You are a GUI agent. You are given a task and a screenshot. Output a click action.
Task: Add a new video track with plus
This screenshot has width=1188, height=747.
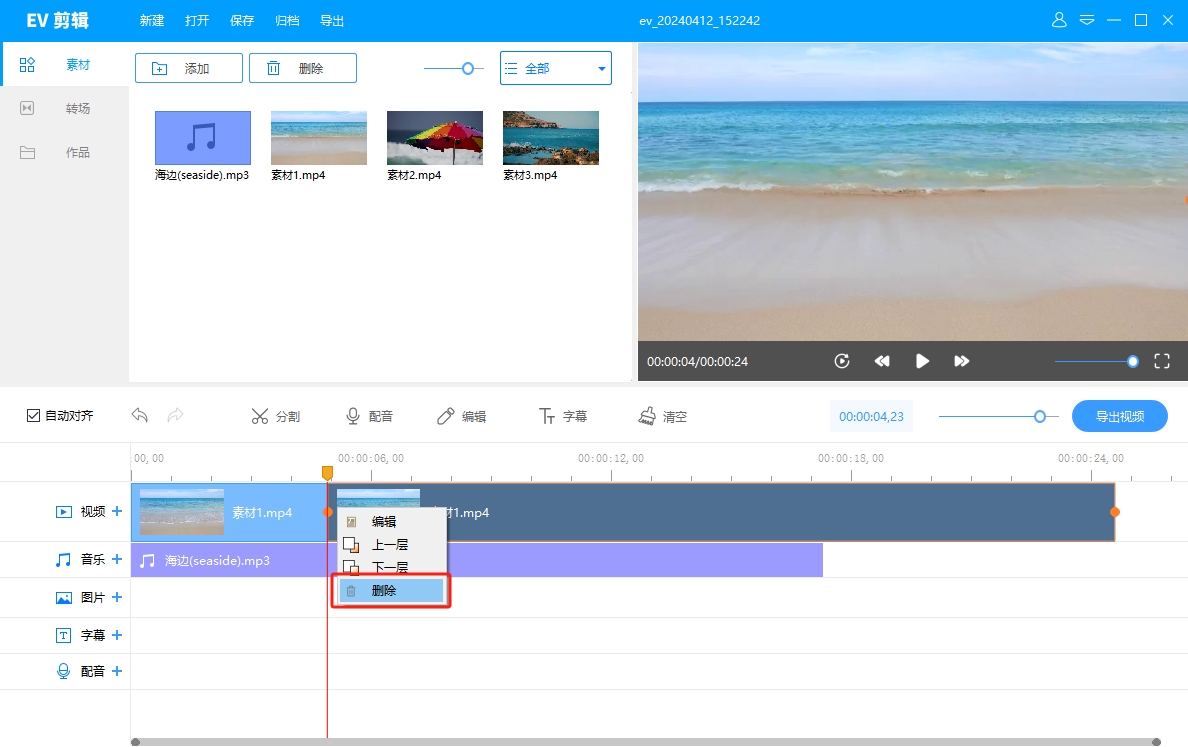[x=117, y=511]
